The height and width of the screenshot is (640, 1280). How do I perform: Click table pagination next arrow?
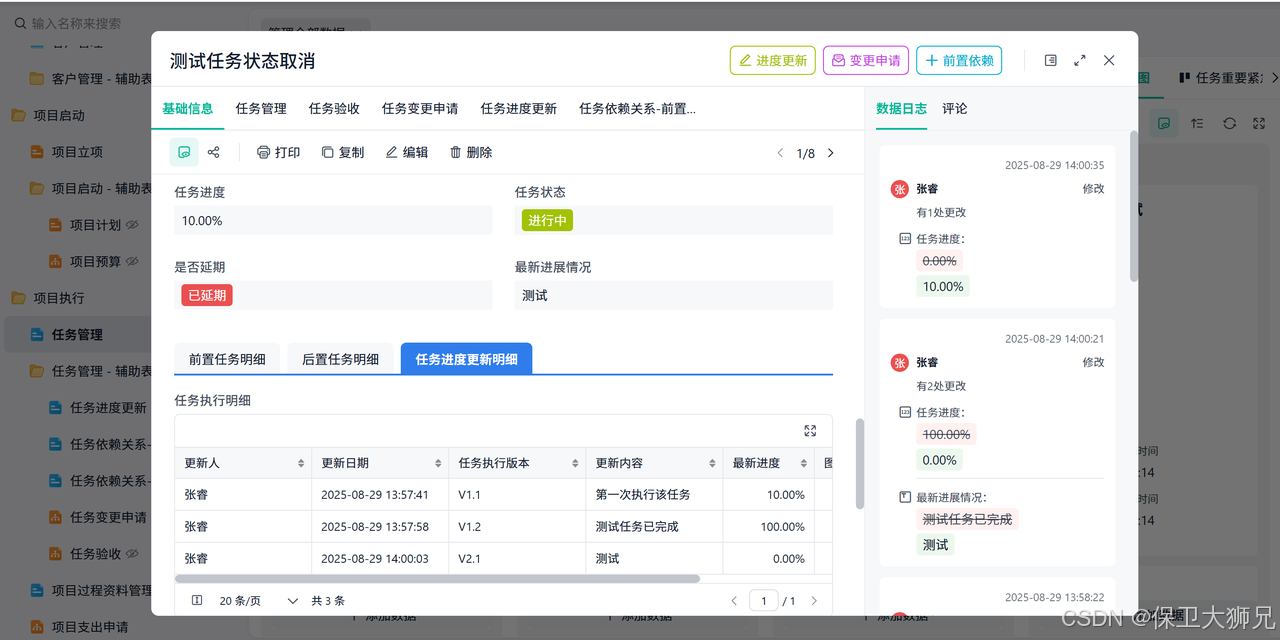[x=814, y=601]
